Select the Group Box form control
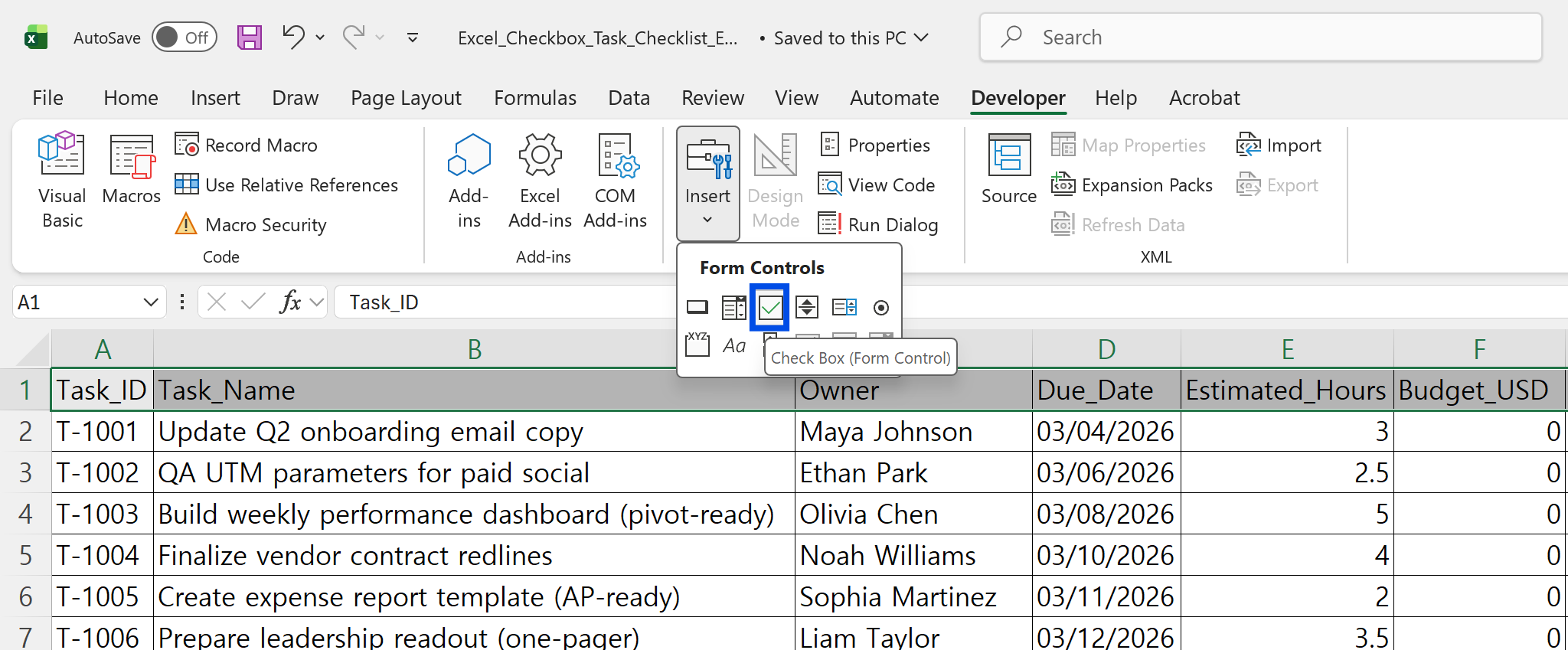The height and width of the screenshot is (650, 1568). coord(697,345)
